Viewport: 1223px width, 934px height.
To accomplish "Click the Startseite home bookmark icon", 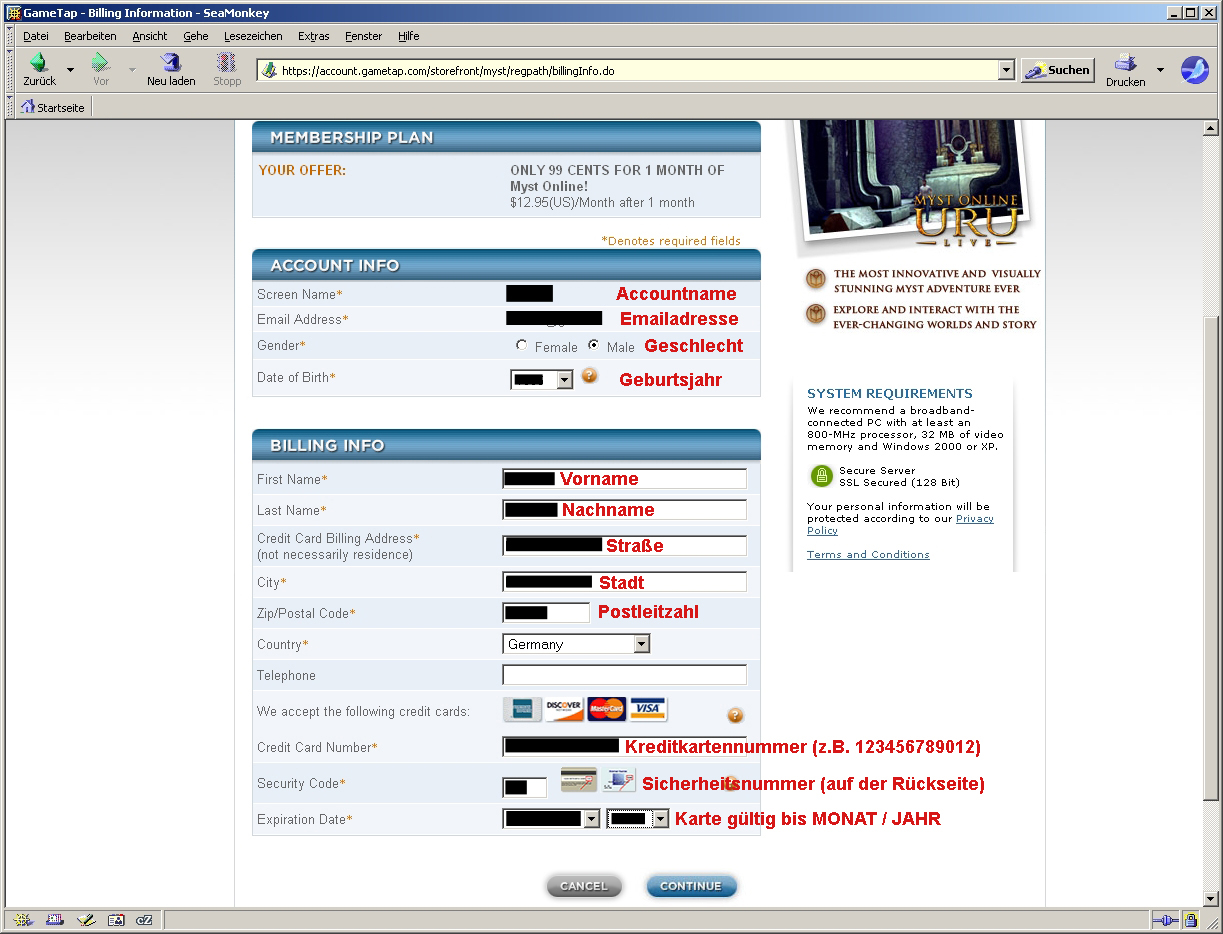I will point(28,107).
